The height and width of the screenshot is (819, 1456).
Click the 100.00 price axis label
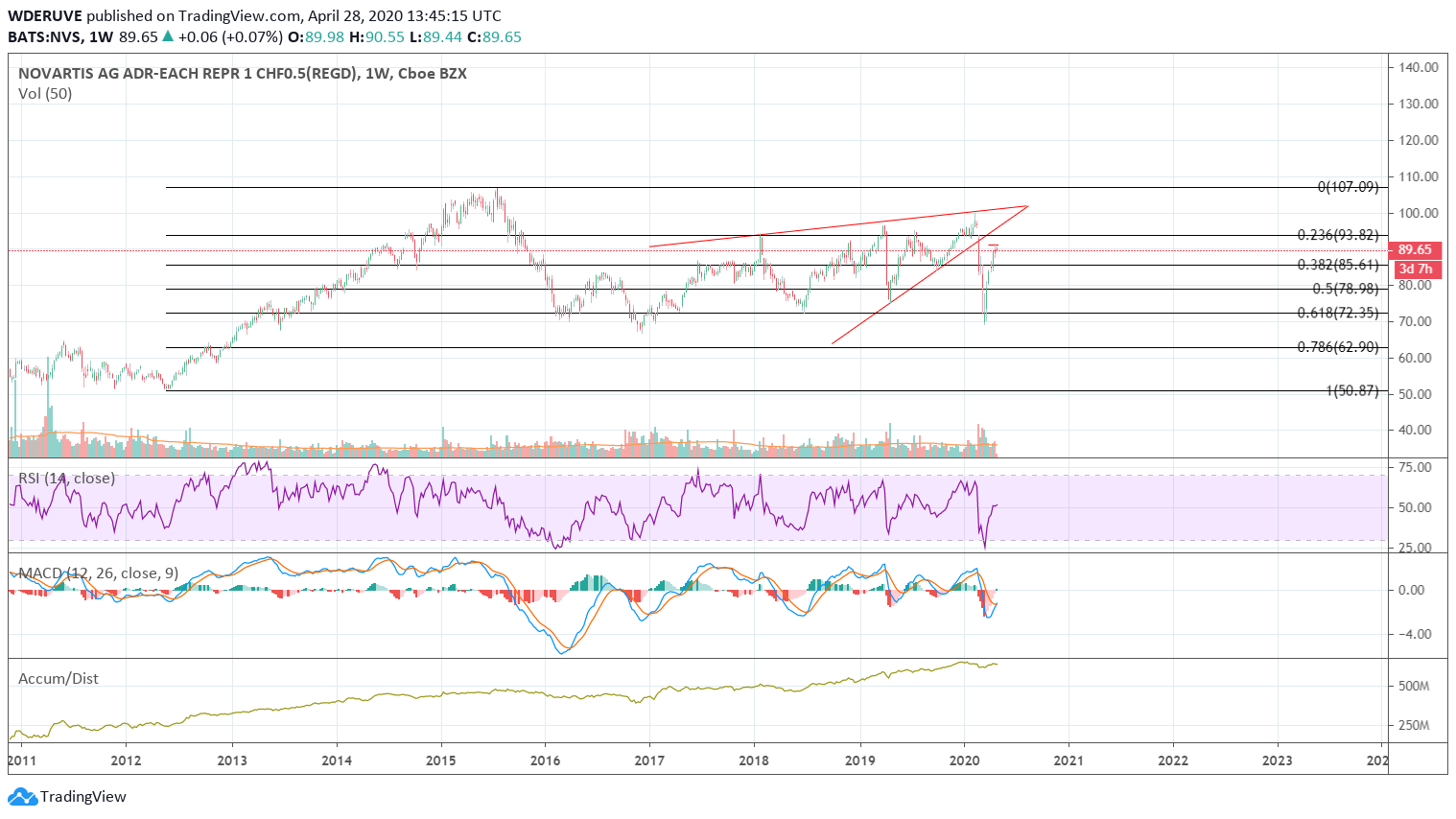(x=1418, y=213)
